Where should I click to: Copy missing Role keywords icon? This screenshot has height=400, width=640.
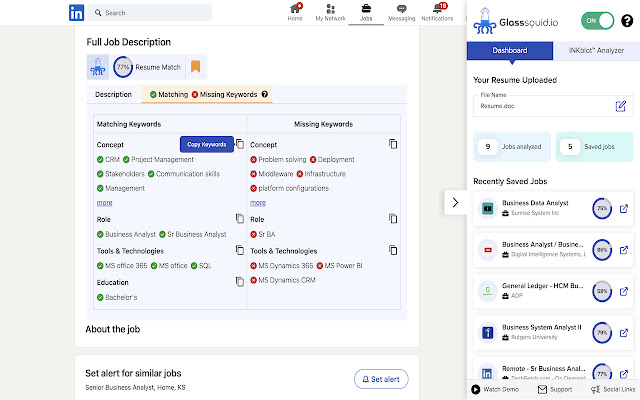(393, 219)
